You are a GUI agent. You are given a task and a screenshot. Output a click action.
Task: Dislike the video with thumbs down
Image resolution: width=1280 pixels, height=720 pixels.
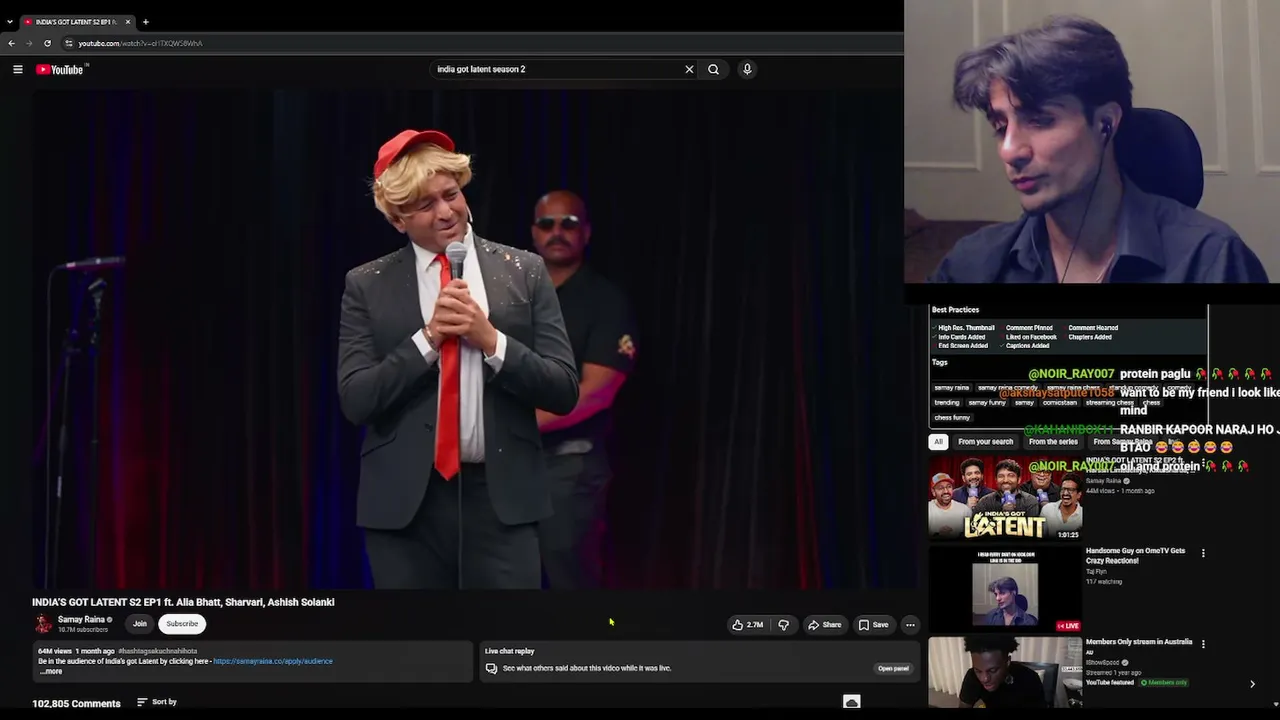pos(783,625)
